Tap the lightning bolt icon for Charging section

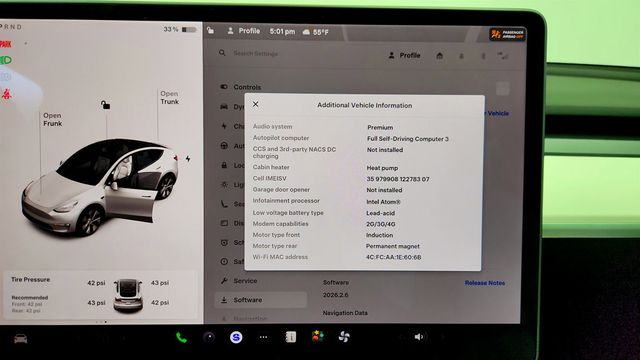coord(224,126)
